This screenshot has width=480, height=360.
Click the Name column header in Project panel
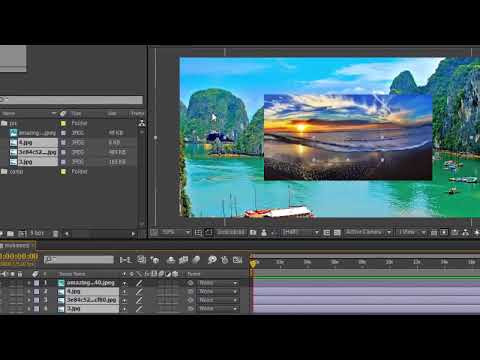pos(9,114)
